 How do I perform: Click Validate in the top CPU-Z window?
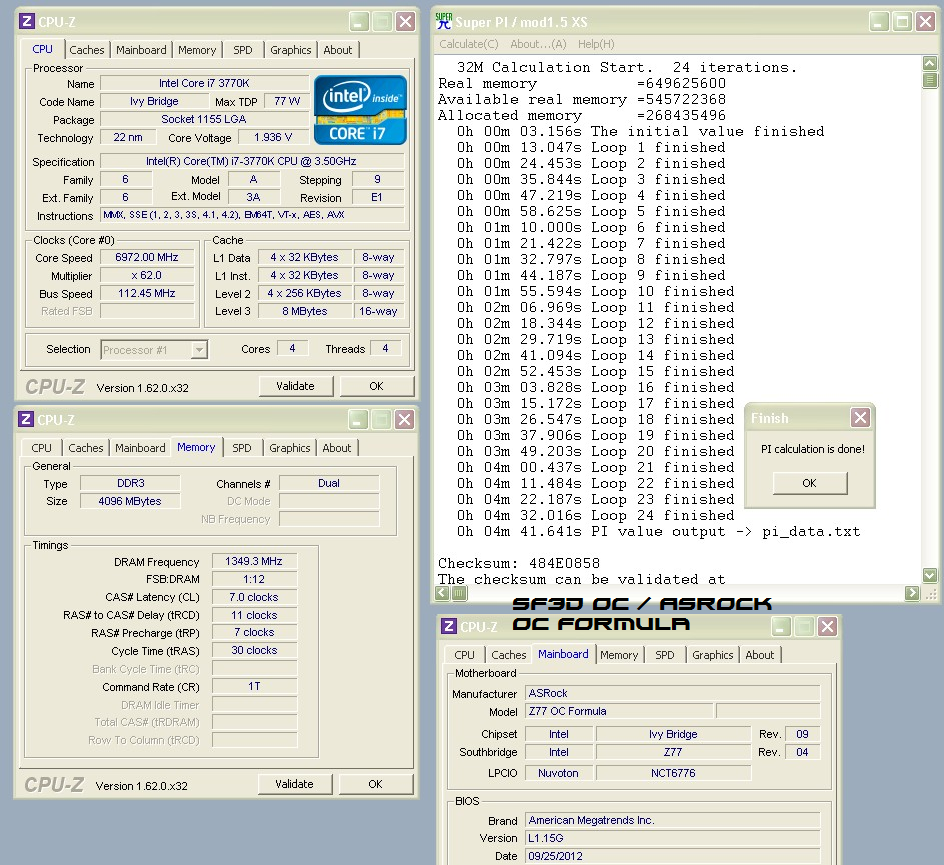(296, 386)
